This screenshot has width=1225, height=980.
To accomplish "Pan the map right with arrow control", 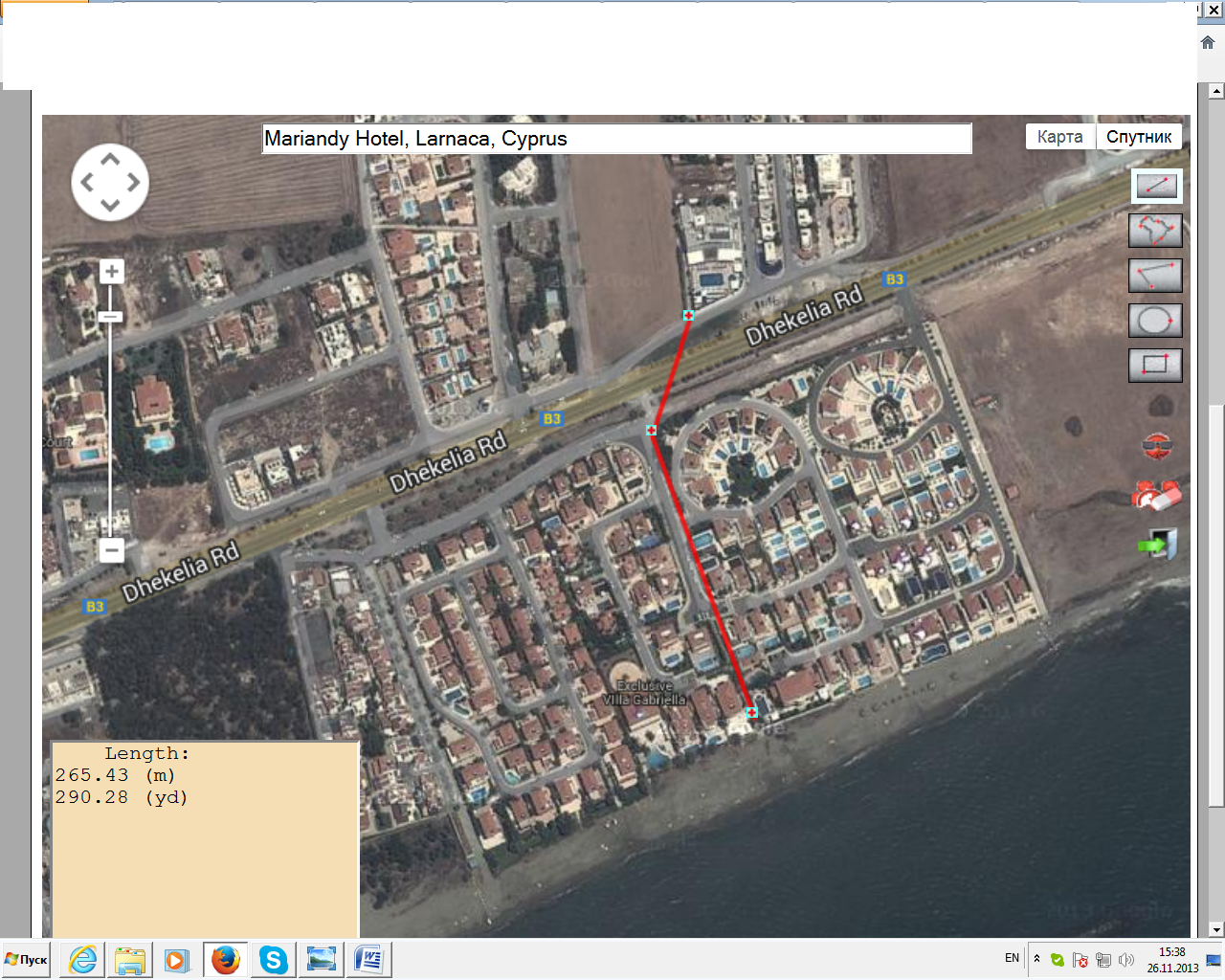I will pyautogui.click(x=133, y=182).
